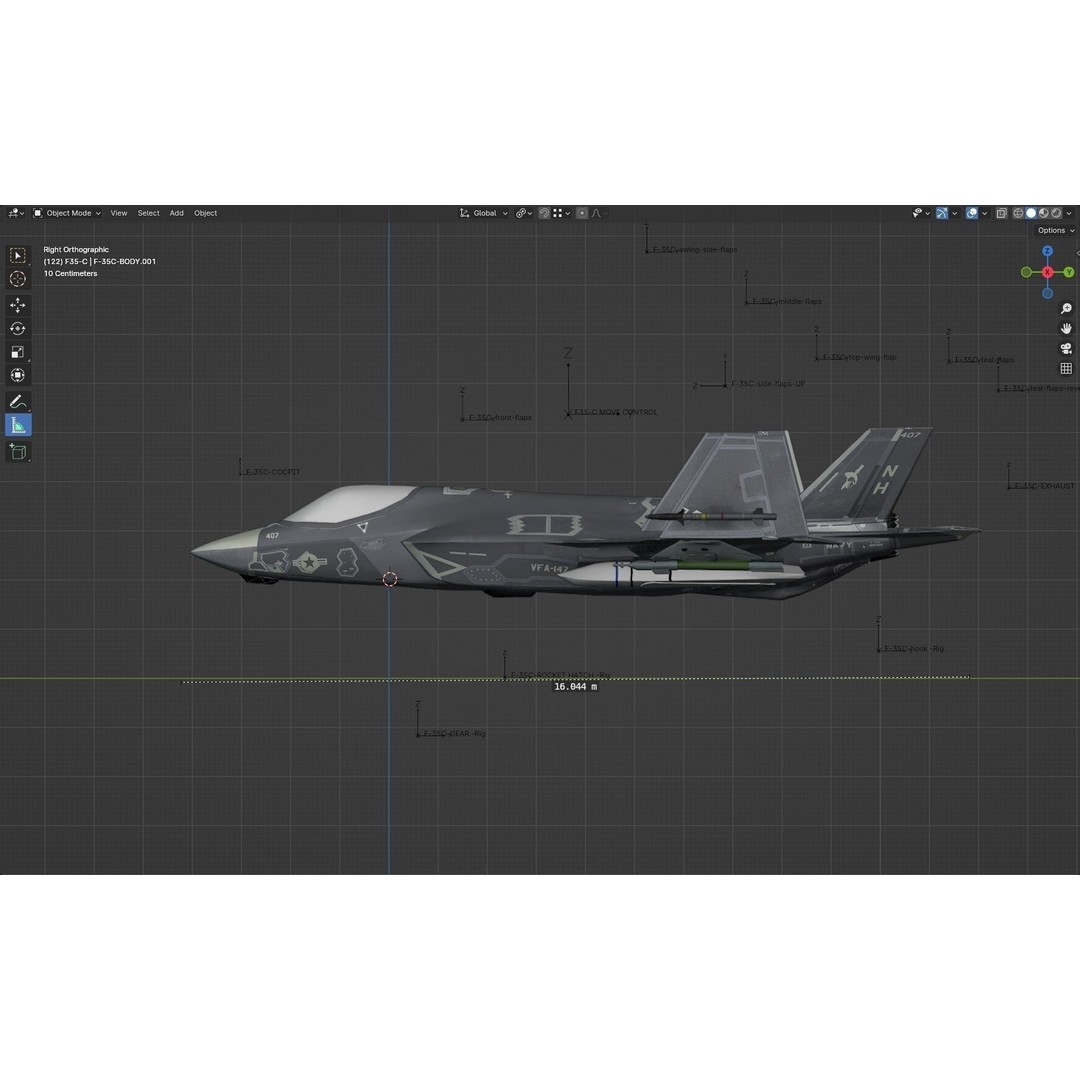Open the proportional falloff dropdown

click(599, 214)
